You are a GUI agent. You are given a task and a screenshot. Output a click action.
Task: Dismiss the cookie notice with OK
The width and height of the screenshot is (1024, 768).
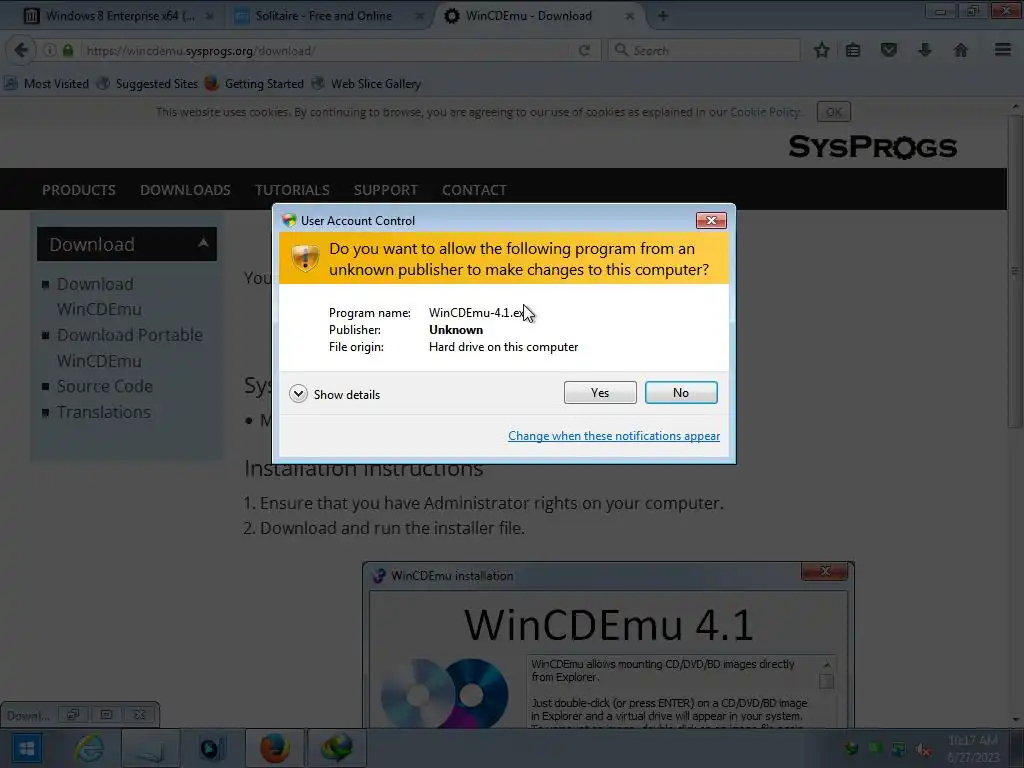(834, 112)
